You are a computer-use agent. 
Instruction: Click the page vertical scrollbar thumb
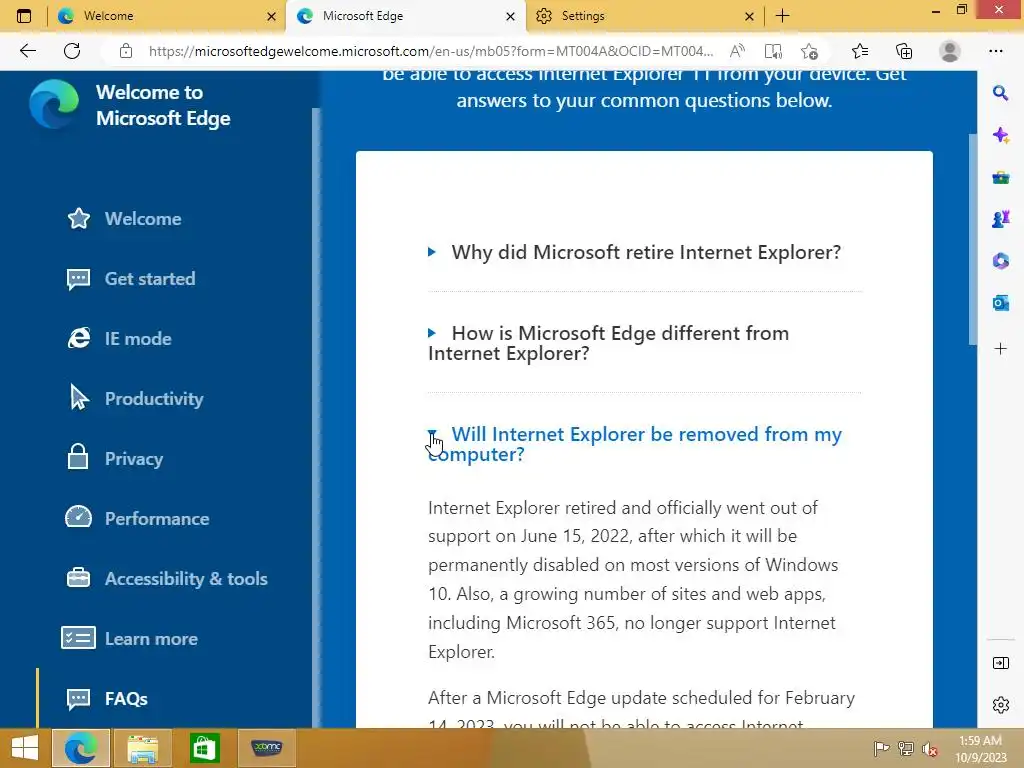972,238
